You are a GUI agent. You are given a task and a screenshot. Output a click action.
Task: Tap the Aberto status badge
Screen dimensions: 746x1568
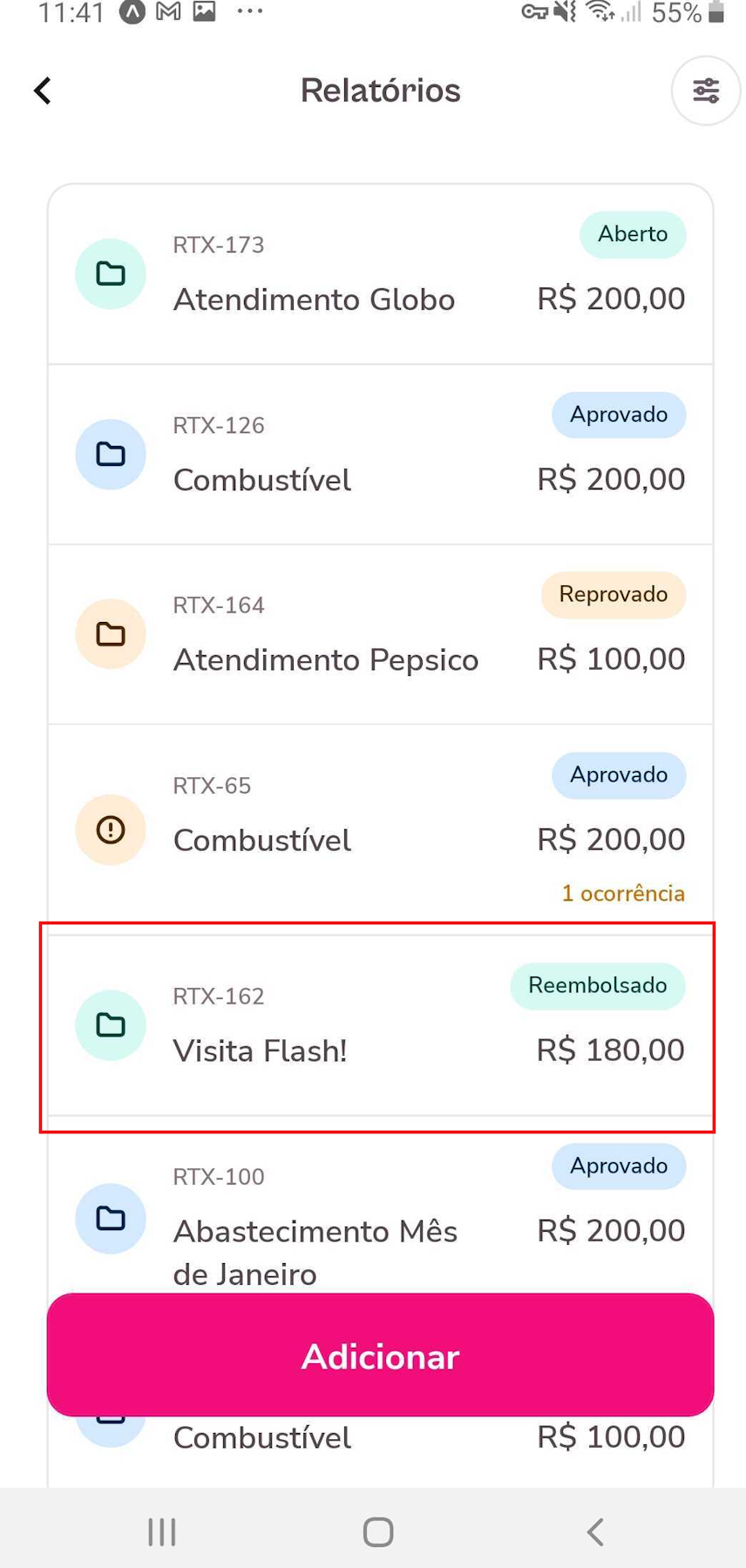click(633, 234)
